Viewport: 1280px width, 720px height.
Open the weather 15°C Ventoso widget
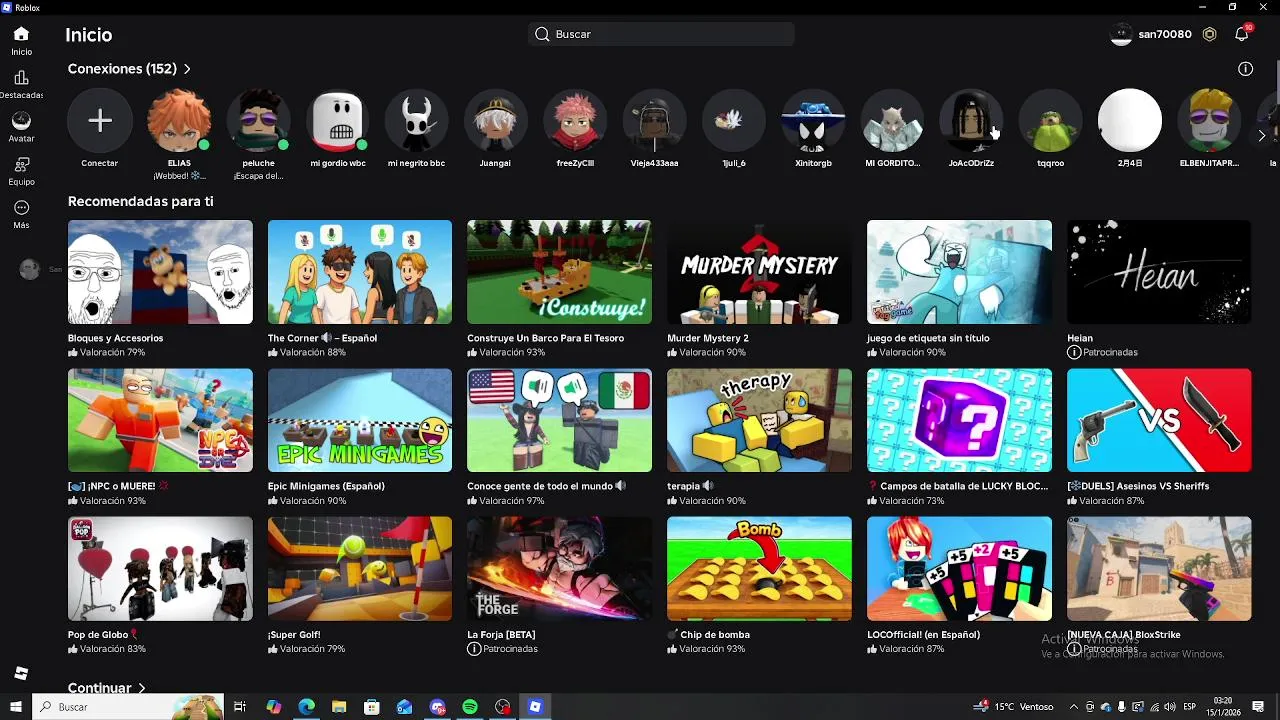[1014, 707]
